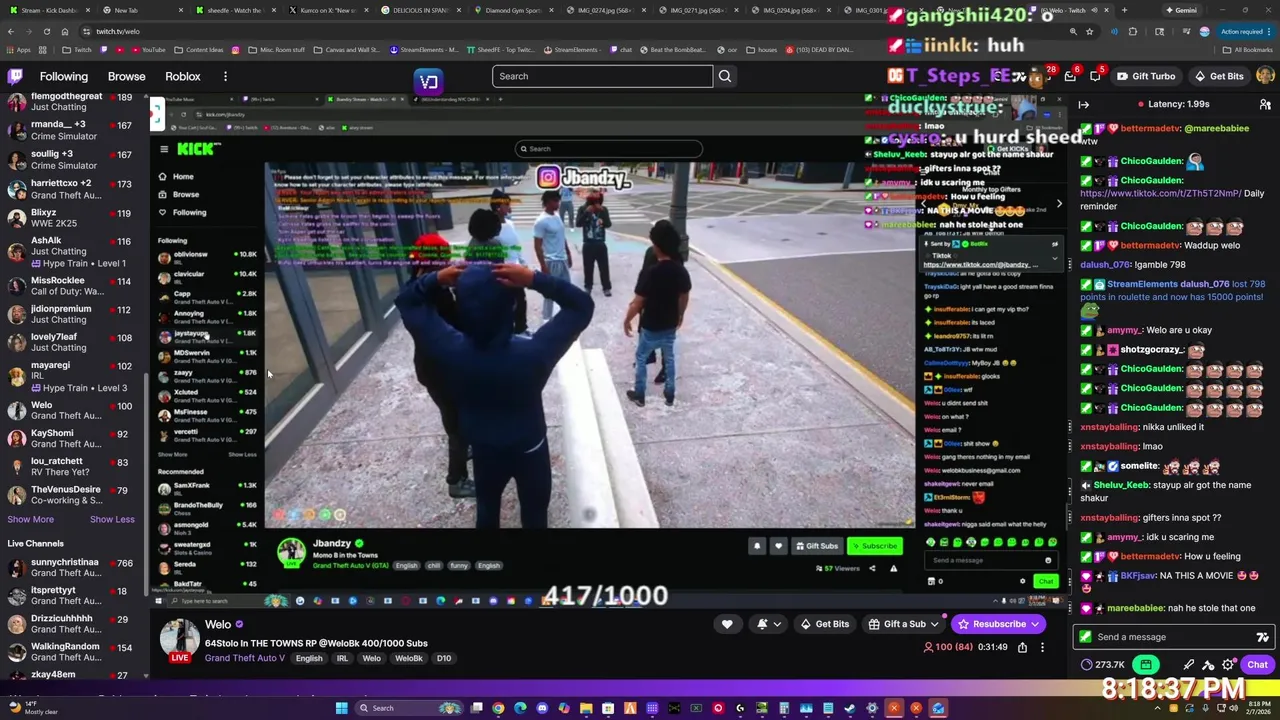Screen dimensions: 1280x720
Task: Open new browser tab plus
Action: (1124, 10)
